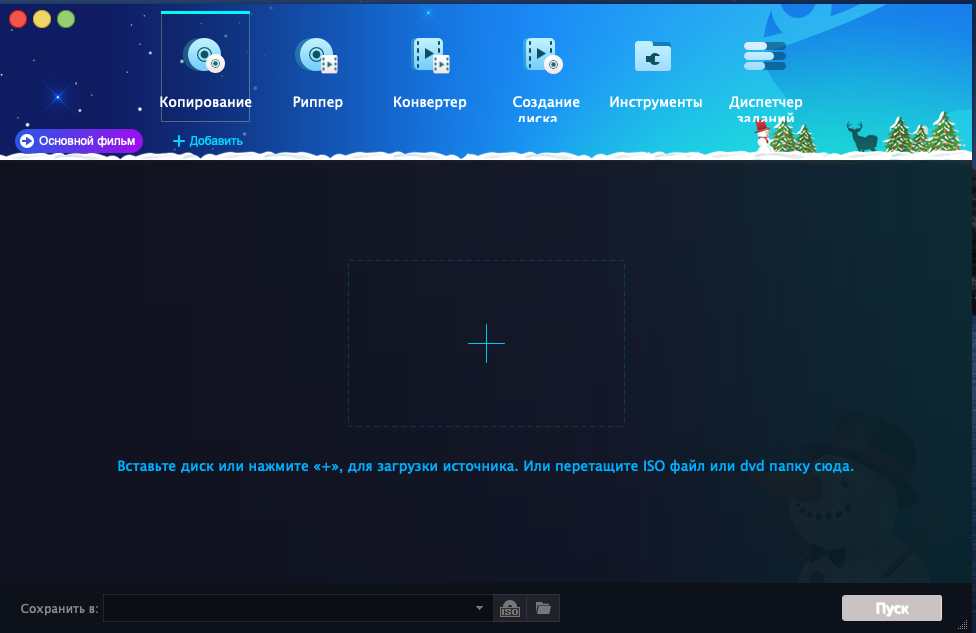Click the Добавить add source button
976x633 pixels.
(208, 141)
